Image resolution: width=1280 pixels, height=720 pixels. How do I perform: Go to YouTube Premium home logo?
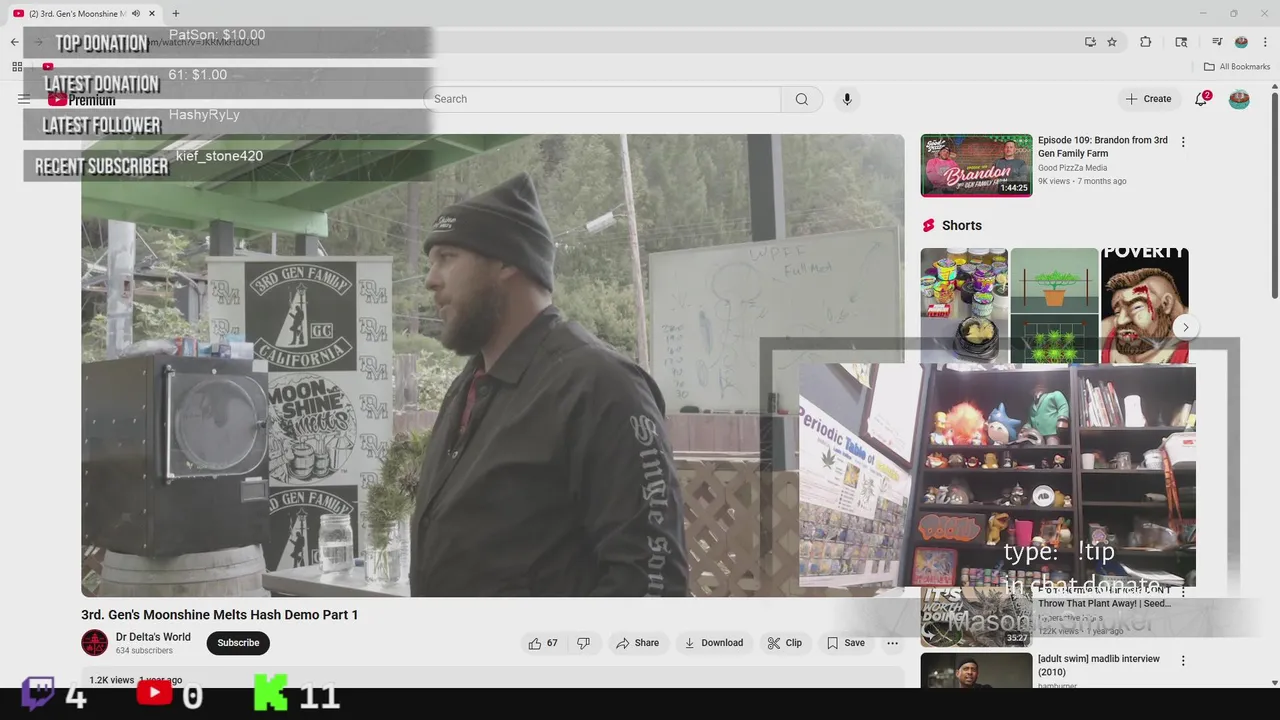click(82, 99)
